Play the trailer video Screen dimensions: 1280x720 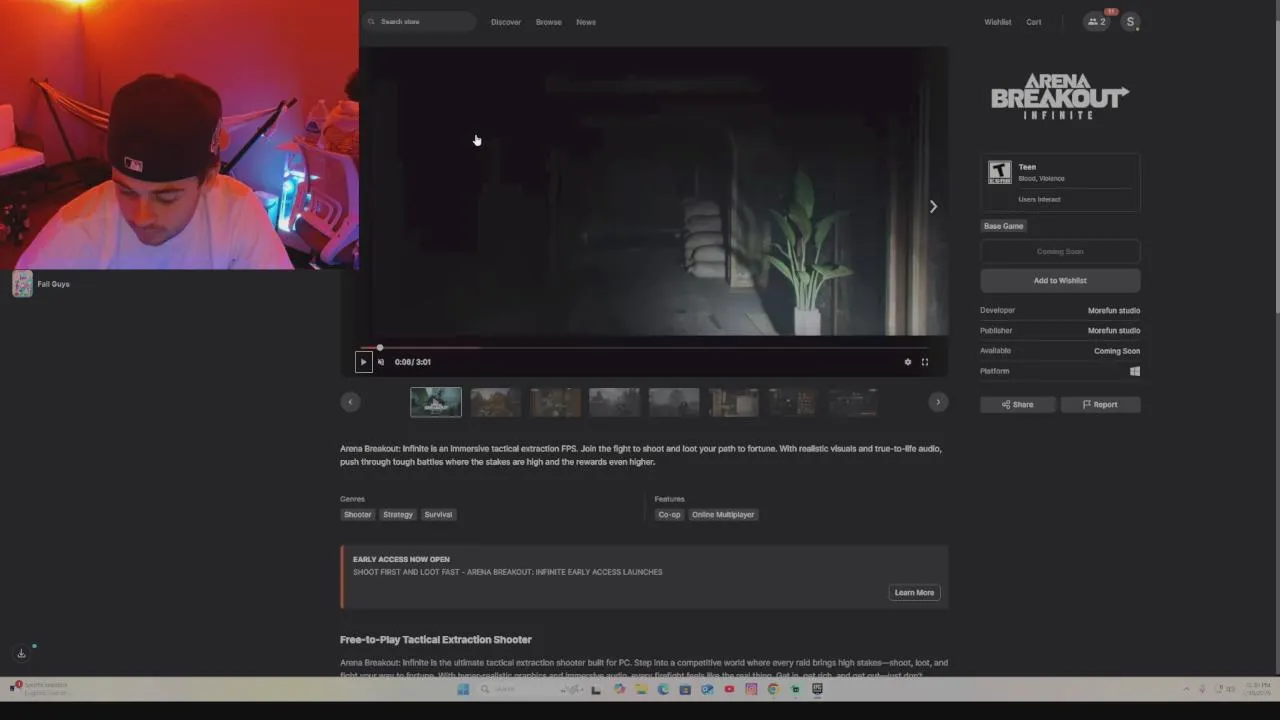click(363, 362)
